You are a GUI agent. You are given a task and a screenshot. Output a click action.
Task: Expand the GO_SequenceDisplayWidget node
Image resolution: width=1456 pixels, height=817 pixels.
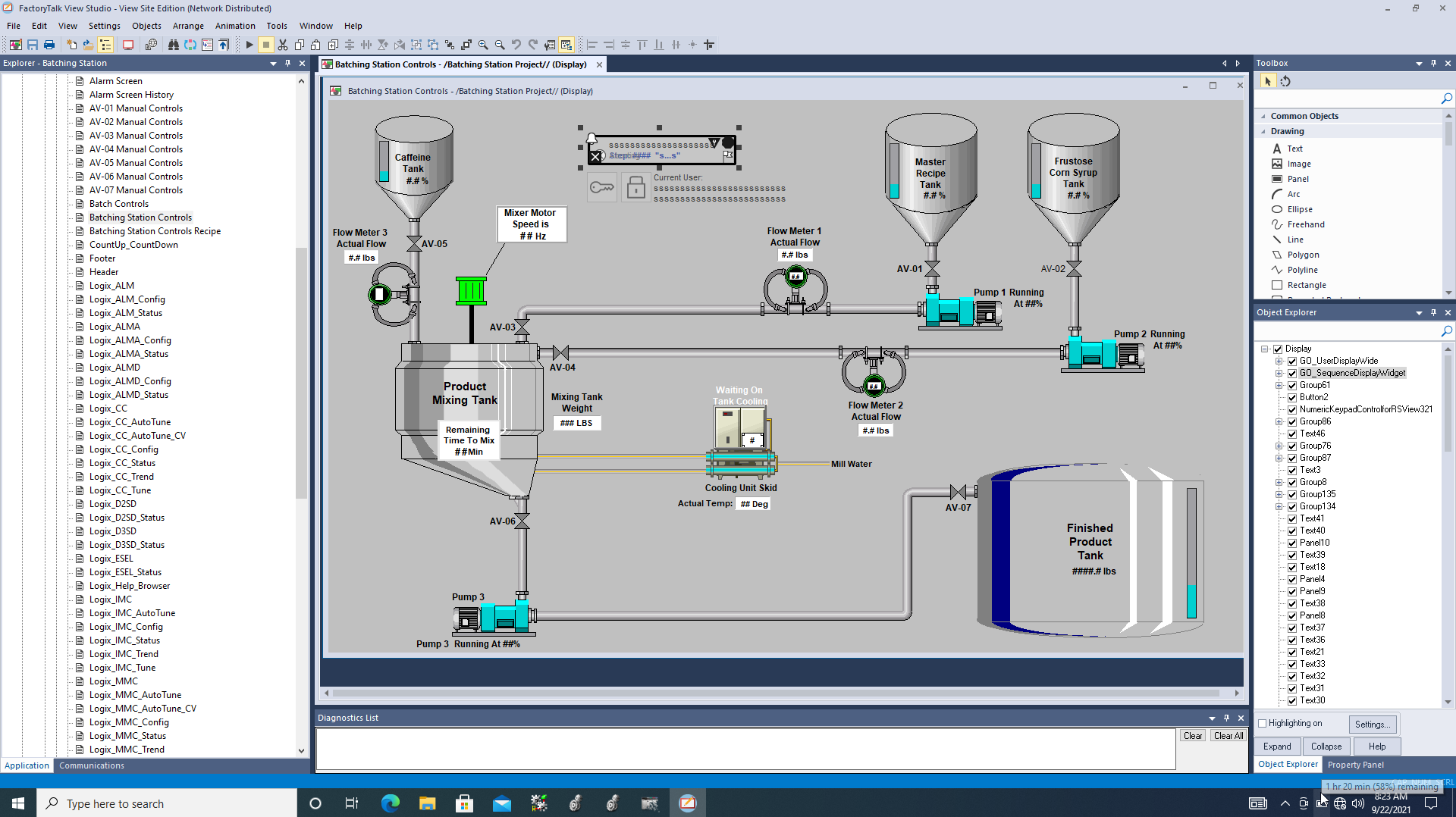coord(1279,373)
